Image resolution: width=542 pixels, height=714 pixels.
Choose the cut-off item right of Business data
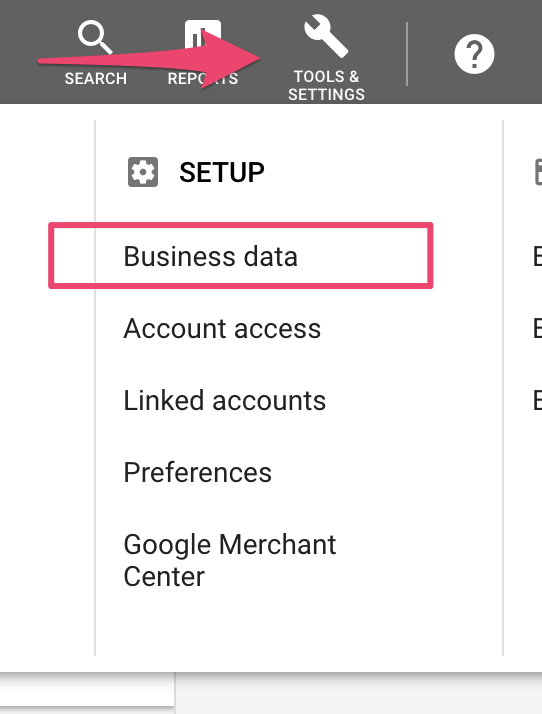(537, 256)
